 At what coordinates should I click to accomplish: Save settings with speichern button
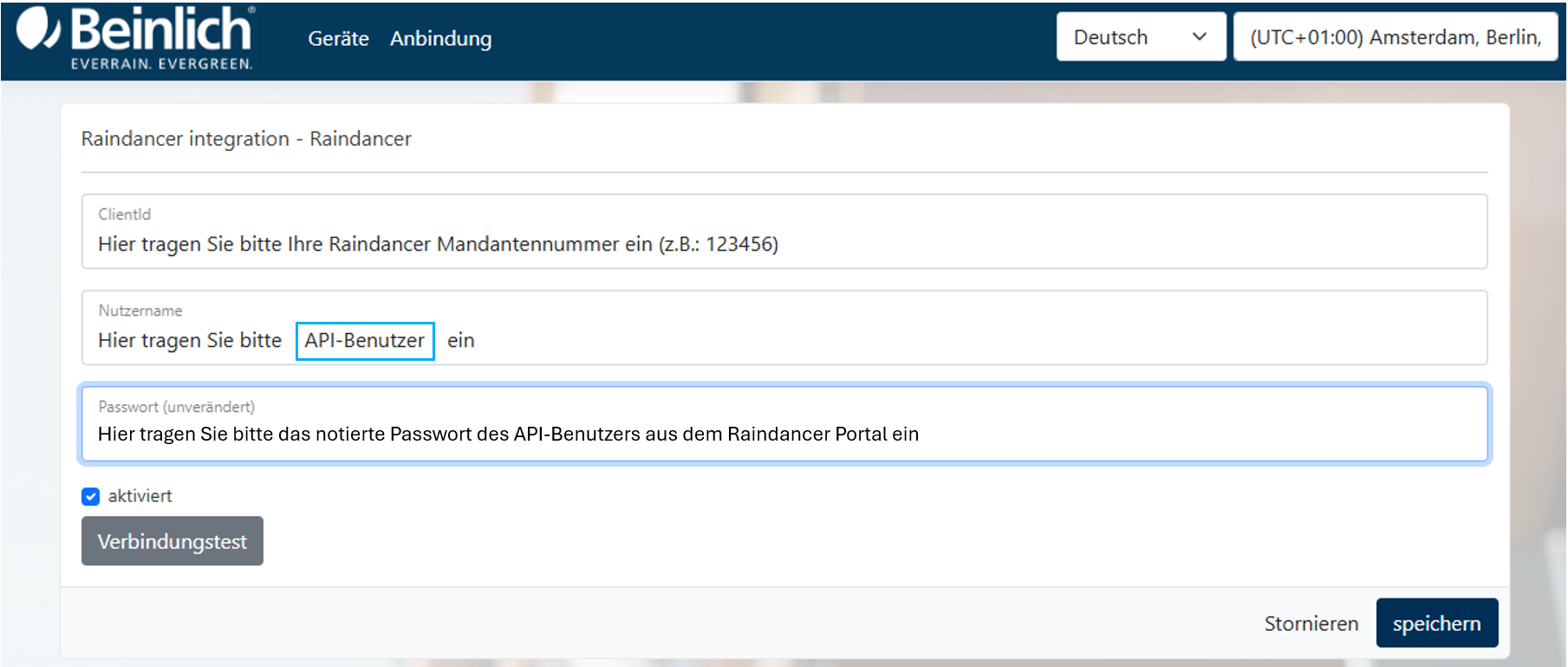1436,624
